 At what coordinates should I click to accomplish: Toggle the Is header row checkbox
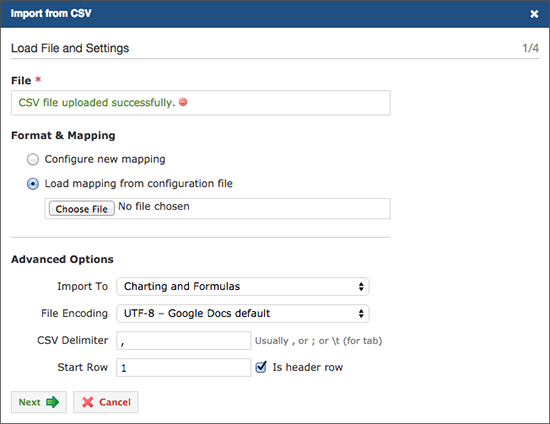tap(261, 367)
